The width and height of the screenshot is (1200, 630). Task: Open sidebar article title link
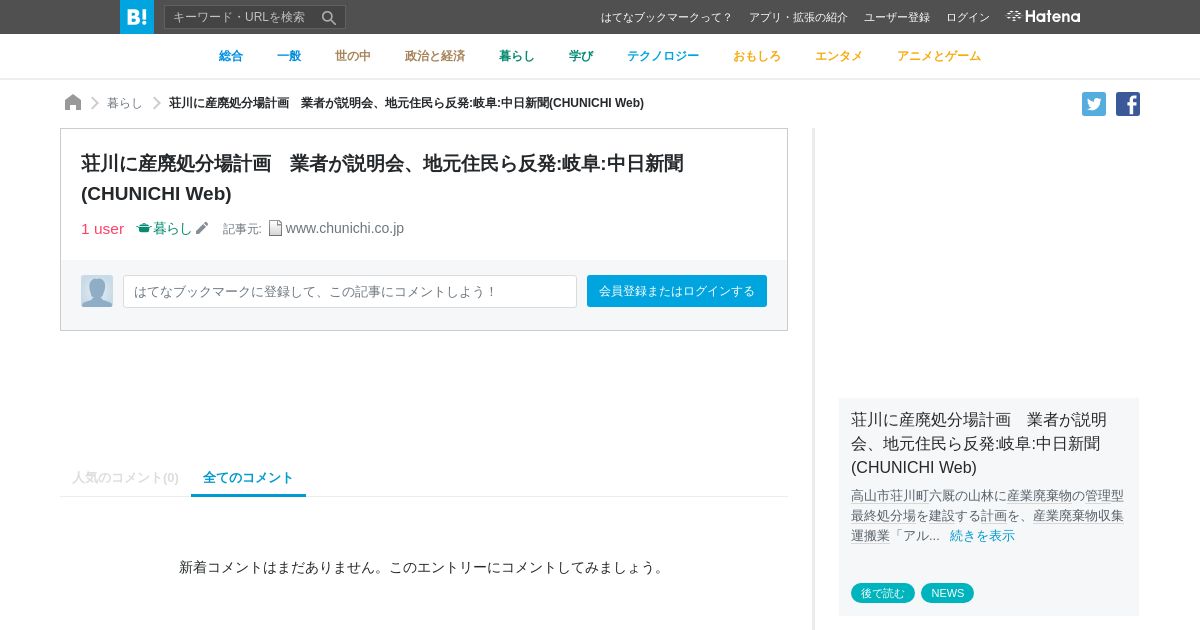click(979, 443)
